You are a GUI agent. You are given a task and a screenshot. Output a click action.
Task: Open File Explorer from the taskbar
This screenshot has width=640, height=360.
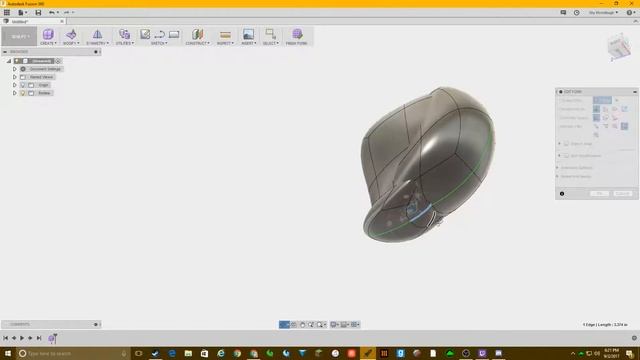coord(188,353)
